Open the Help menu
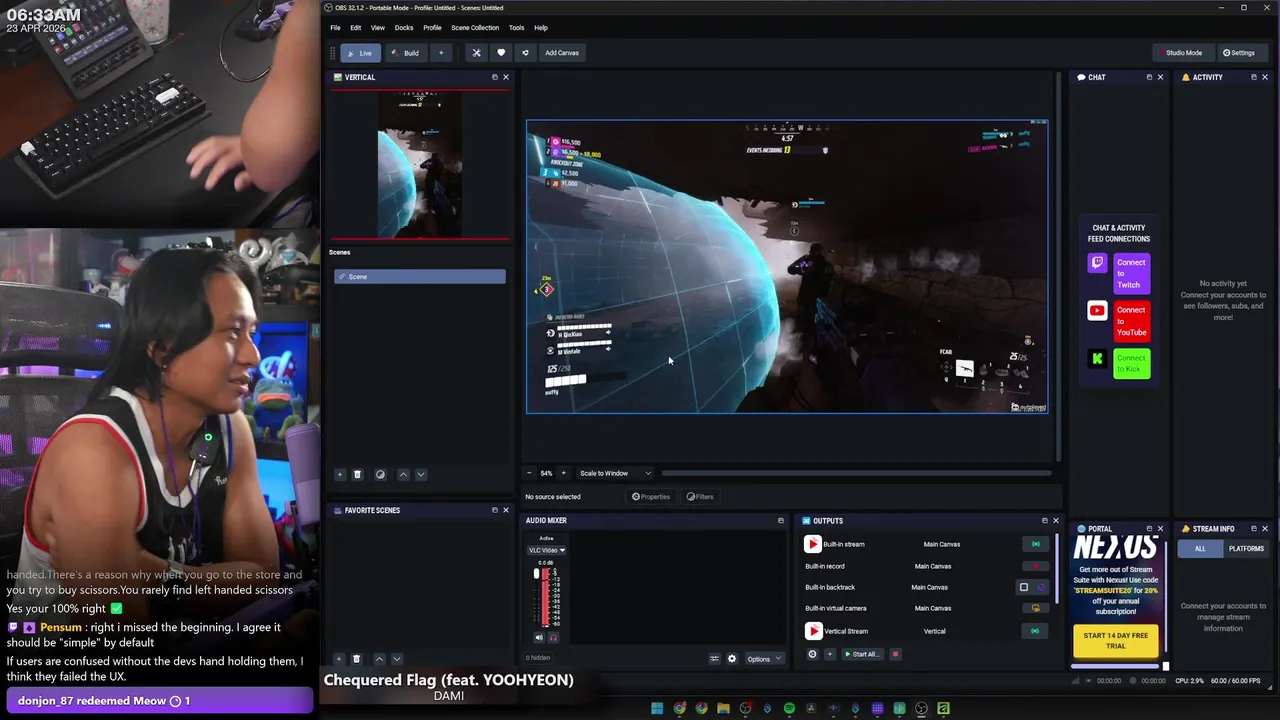 pos(541,28)
